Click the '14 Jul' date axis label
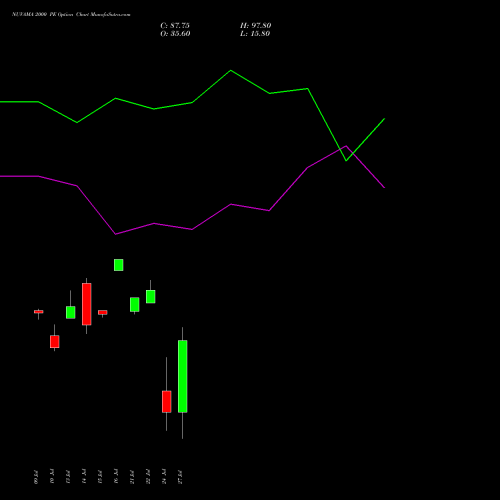500x500 pixels. click(84, 477)
